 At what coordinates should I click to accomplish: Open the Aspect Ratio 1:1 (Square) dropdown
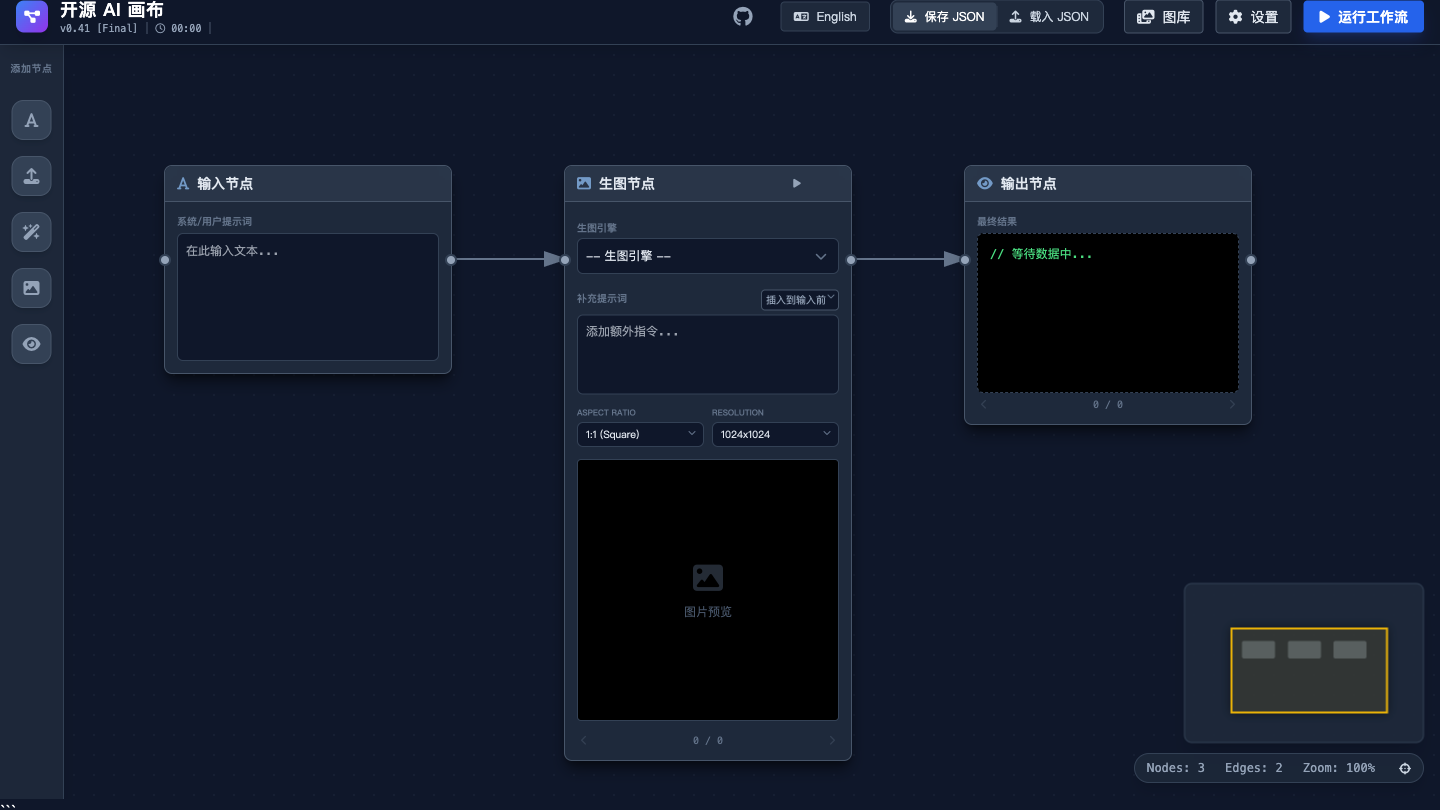click(640, 434)
